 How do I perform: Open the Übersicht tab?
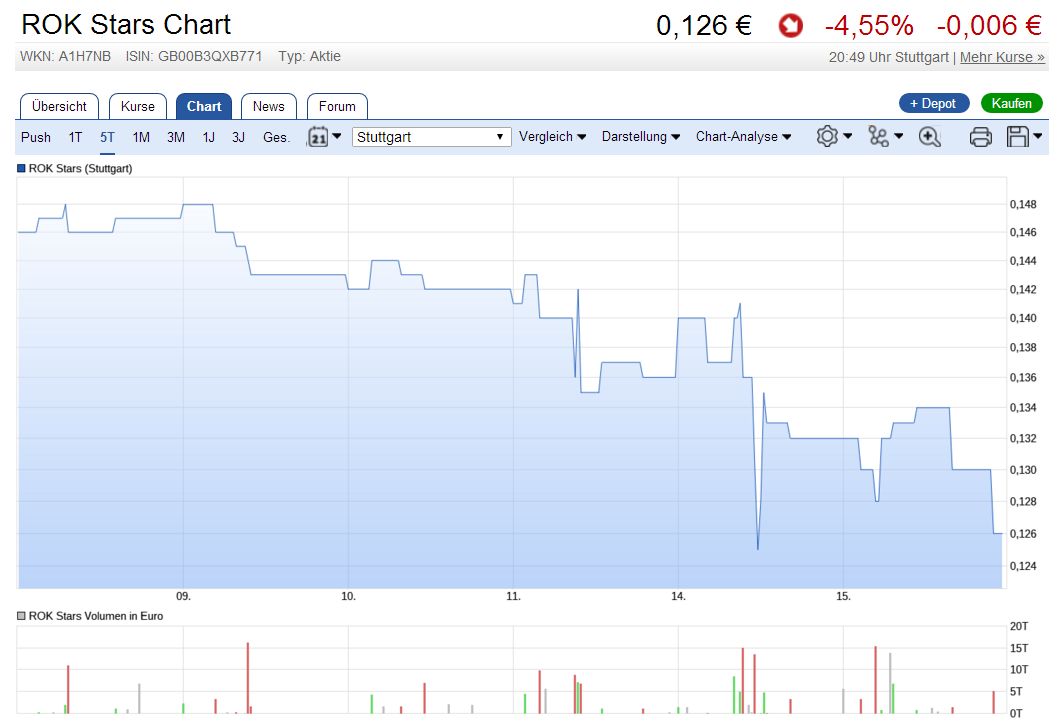[x=58, y=106]
